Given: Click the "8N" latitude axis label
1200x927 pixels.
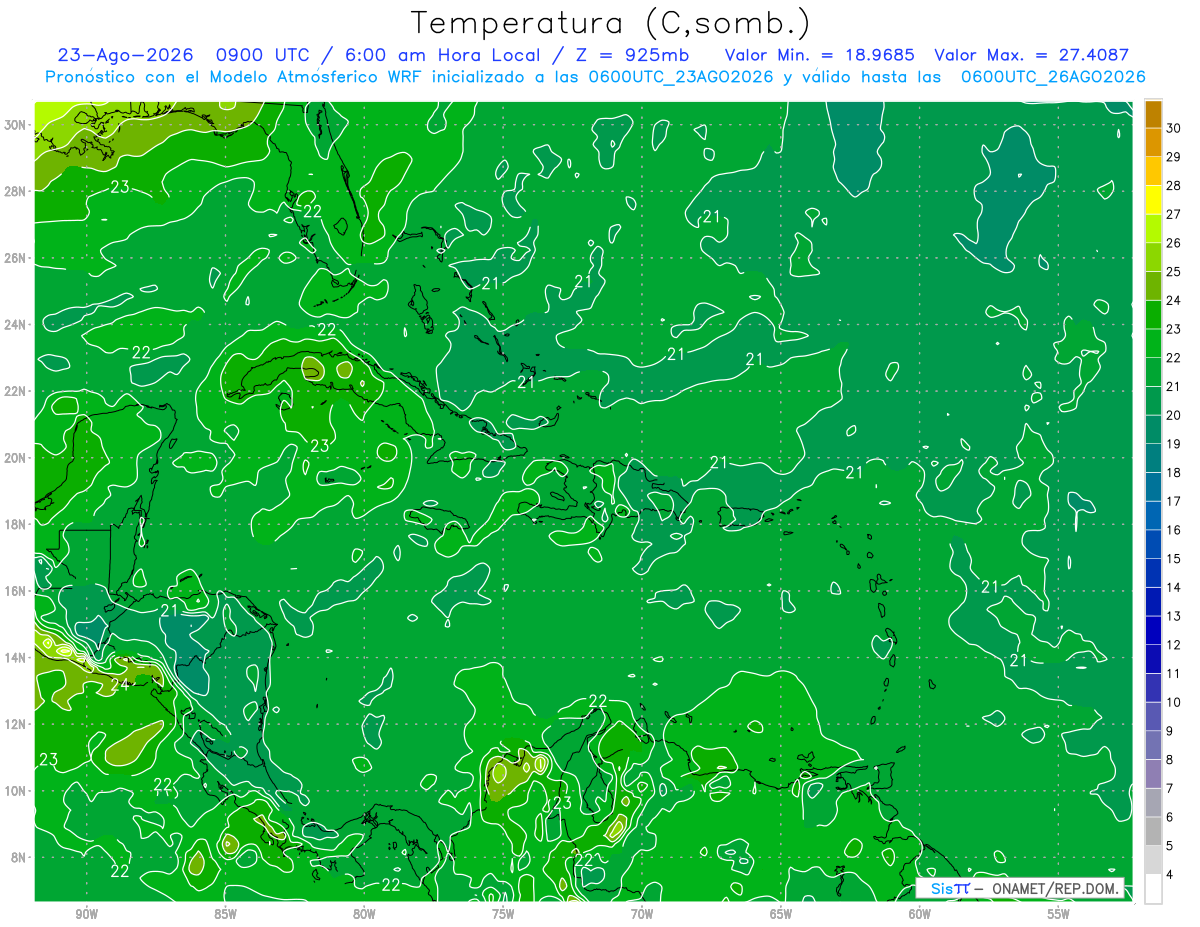Looking at the screenshot, I should click(x=19, y=858).
